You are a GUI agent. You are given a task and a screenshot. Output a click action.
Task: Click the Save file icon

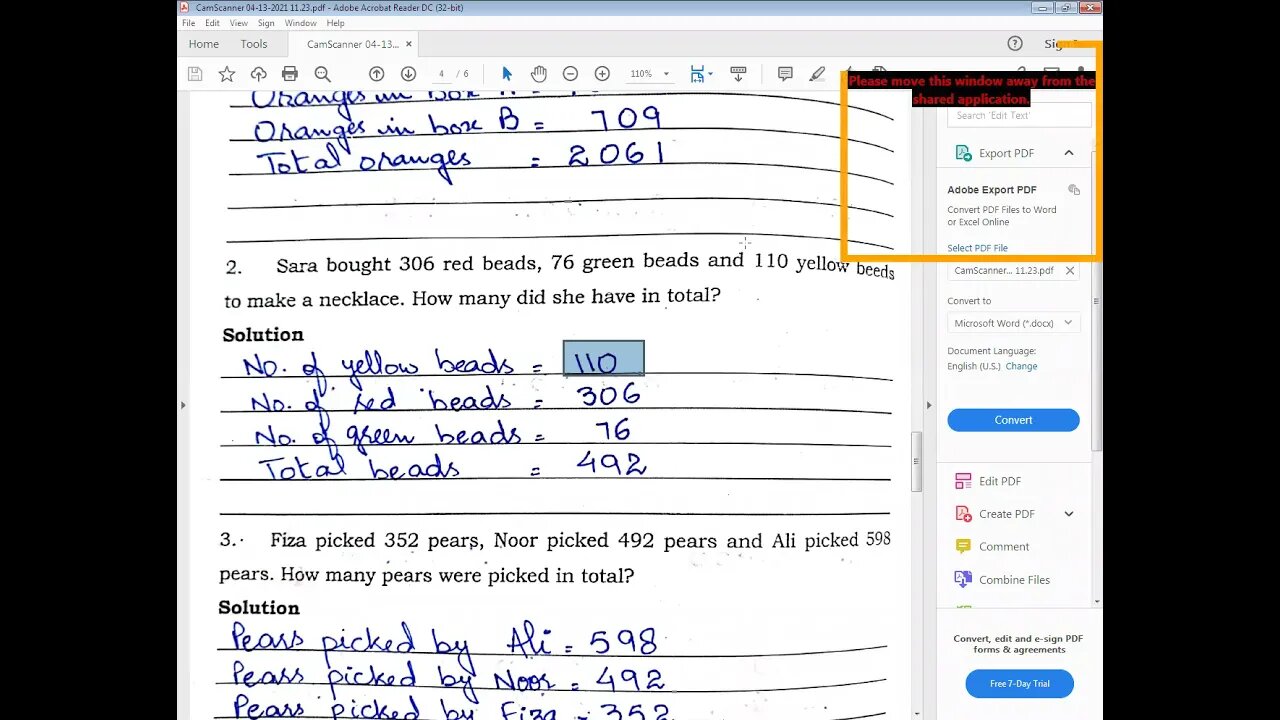(x=195, y=74)
